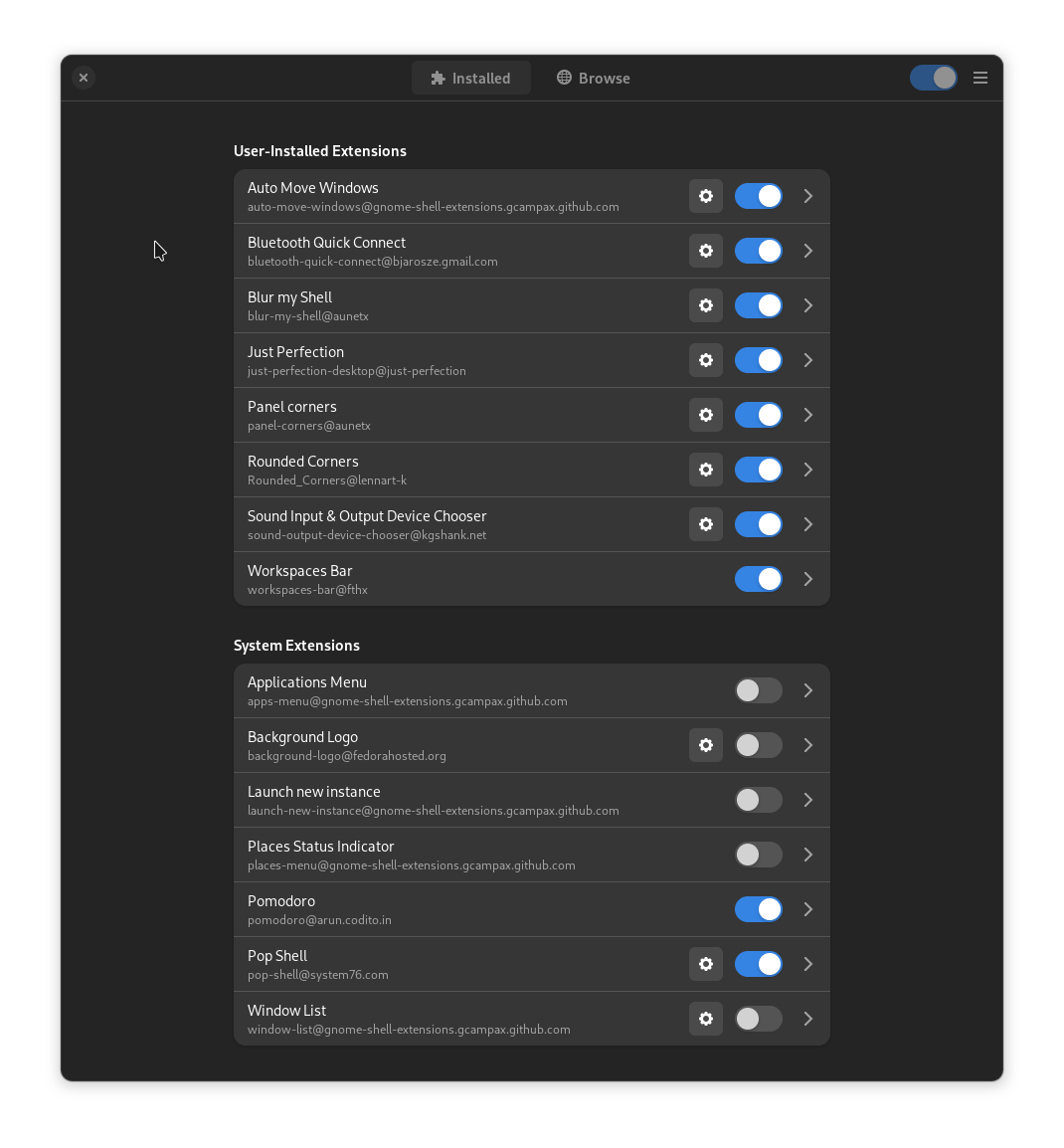Open Bluetooth Quick Connect preferences gear
Viewport: 1064px width, 1148px height.
[x=705, y=251]
